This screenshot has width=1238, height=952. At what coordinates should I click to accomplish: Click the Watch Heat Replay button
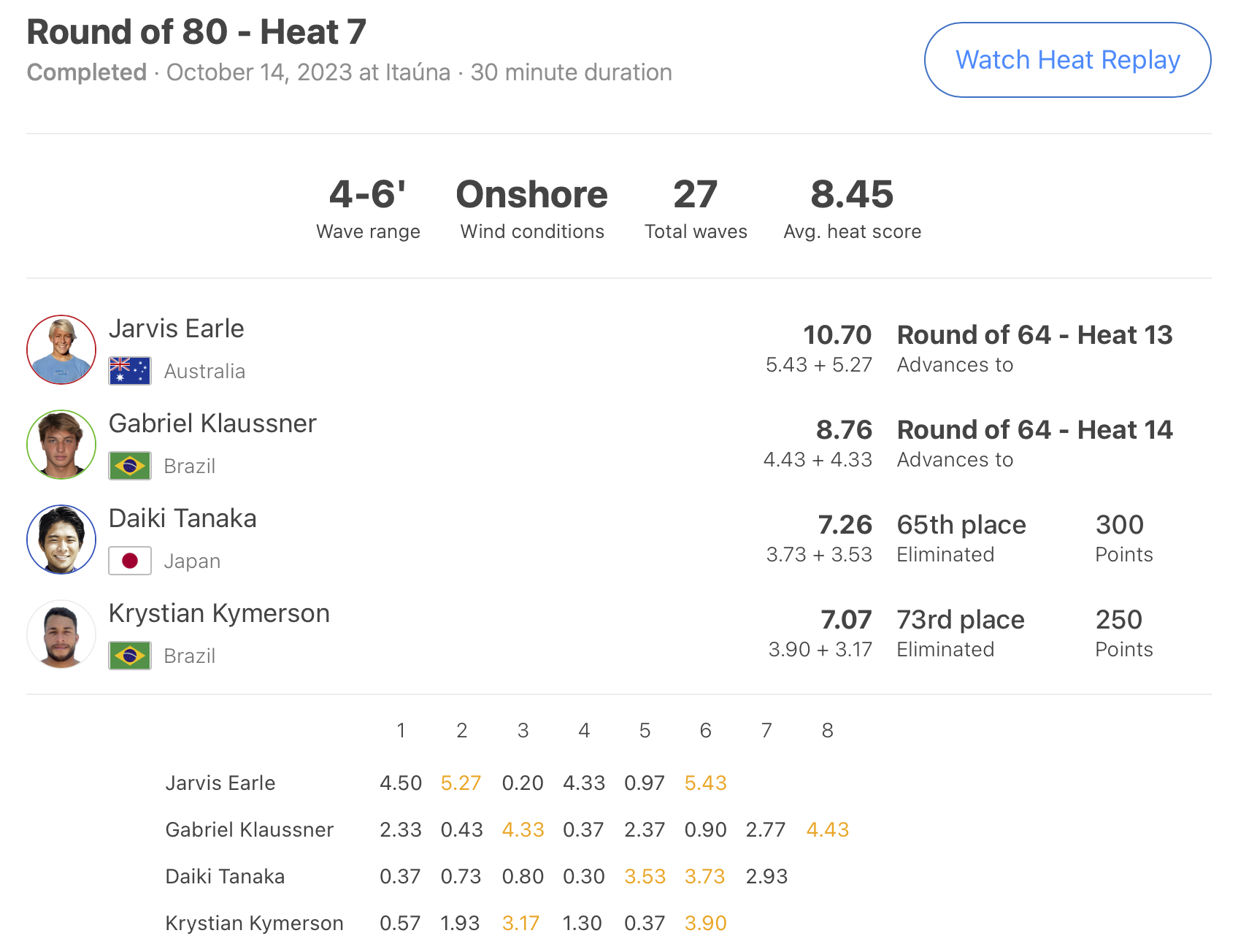[1067, 60]
